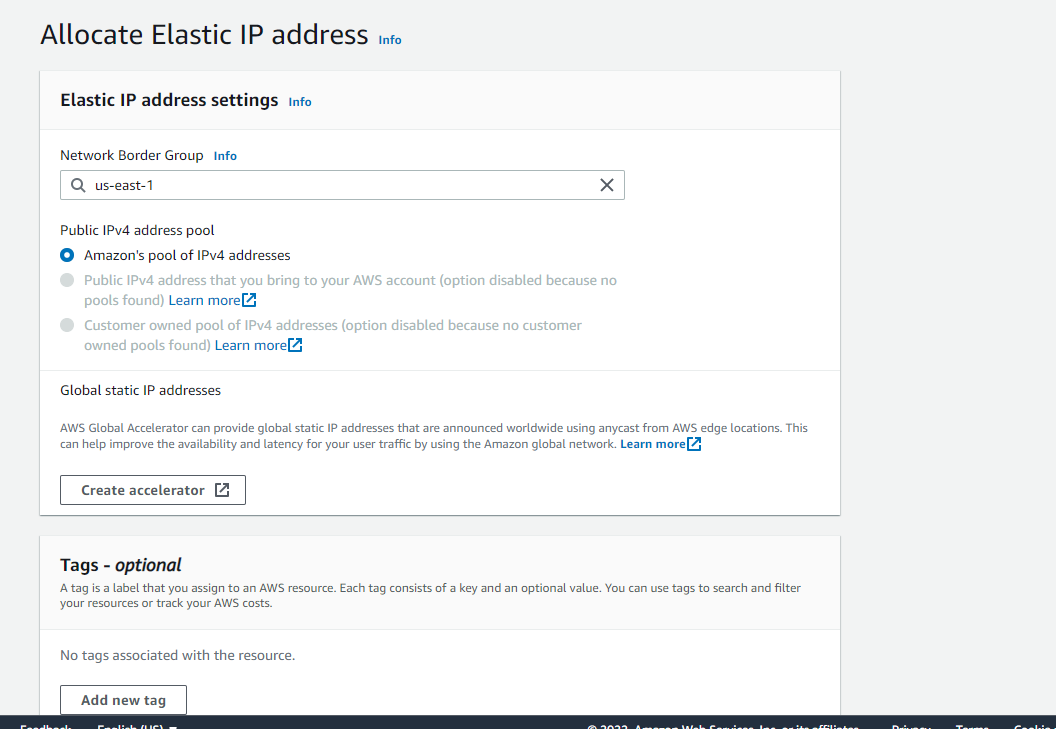Open the Privacy link in the footer
Viewport: 1056px width, 729px height.
click(911, 726)
